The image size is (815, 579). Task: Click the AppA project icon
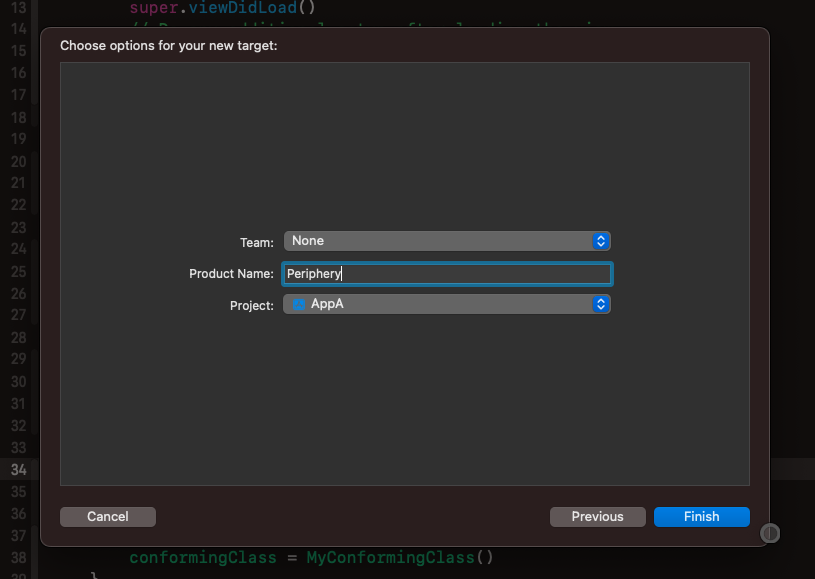pos(298,304)
